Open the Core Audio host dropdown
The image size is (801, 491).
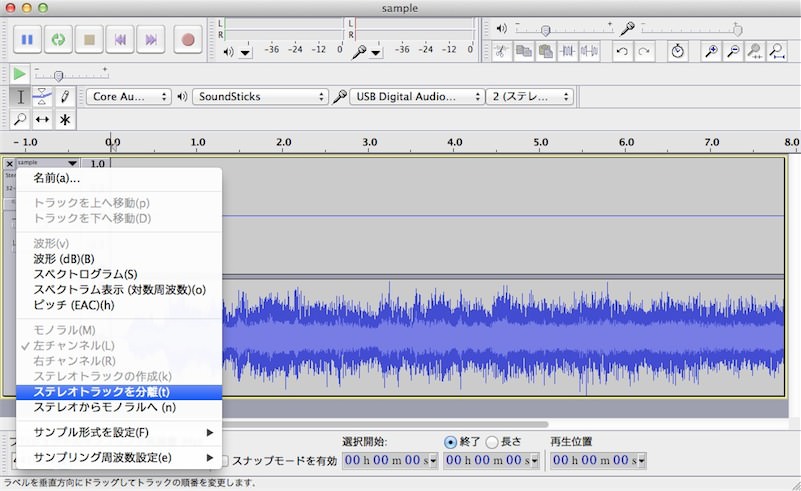[x=128, y=96]
